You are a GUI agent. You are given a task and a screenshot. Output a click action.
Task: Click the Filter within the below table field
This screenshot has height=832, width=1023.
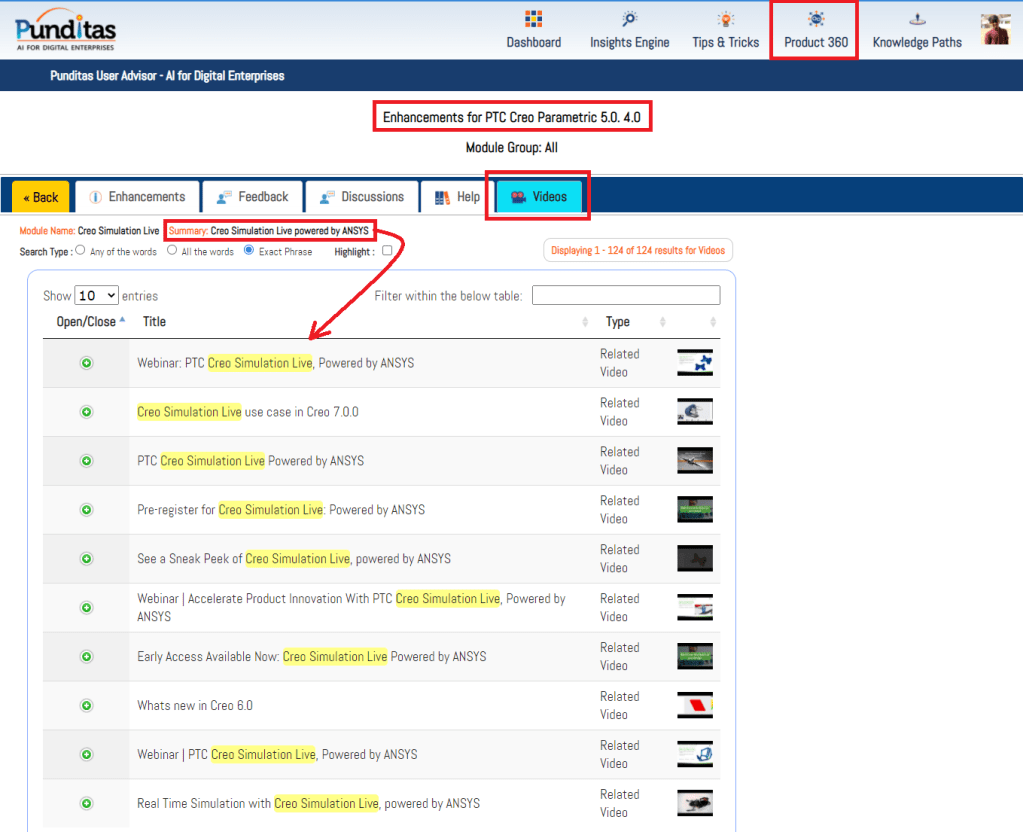click(626, 296)
